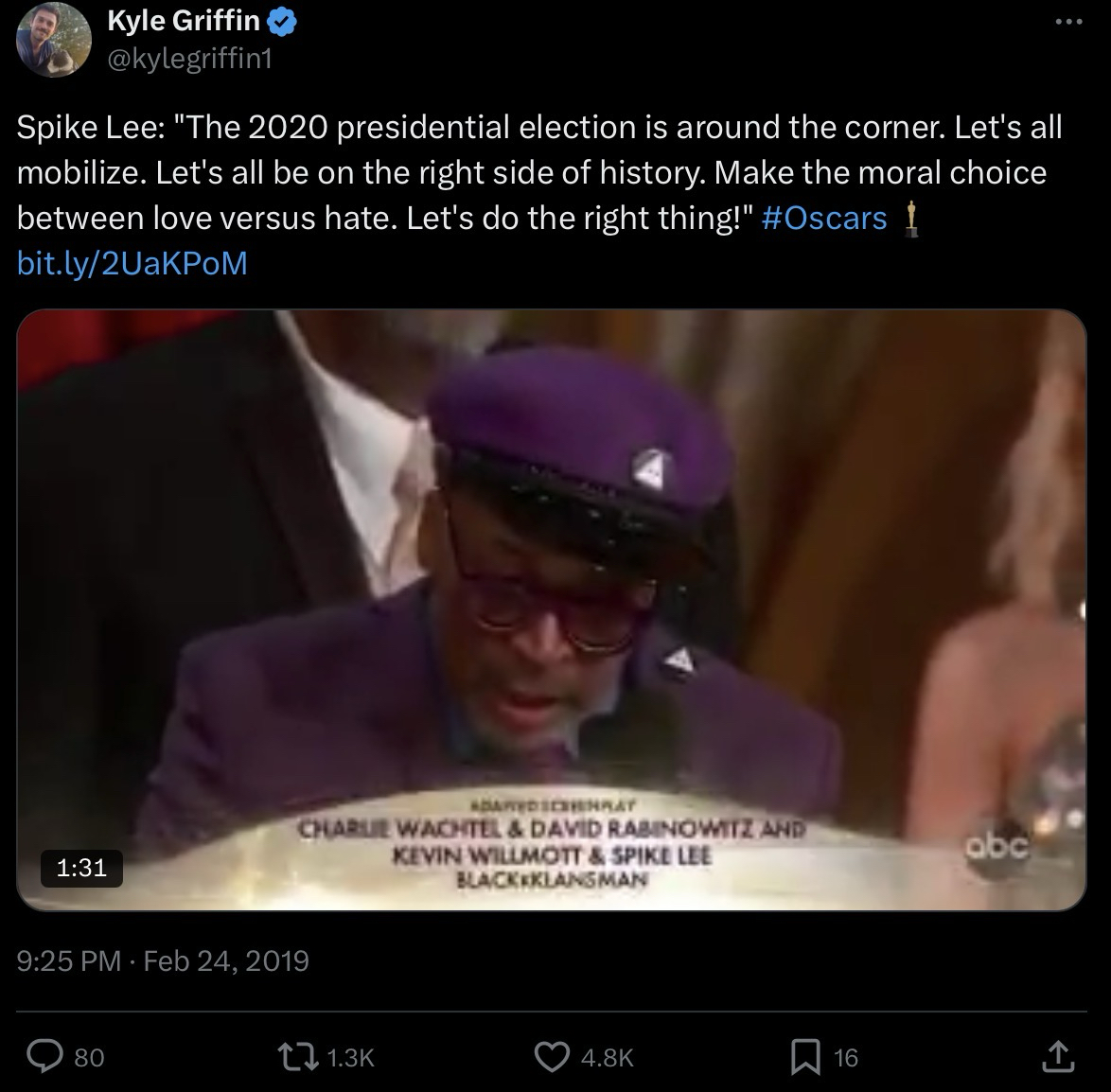1111x1092 pixels.
Task: Click the 1:31 video duration badge
Action: 81,867
